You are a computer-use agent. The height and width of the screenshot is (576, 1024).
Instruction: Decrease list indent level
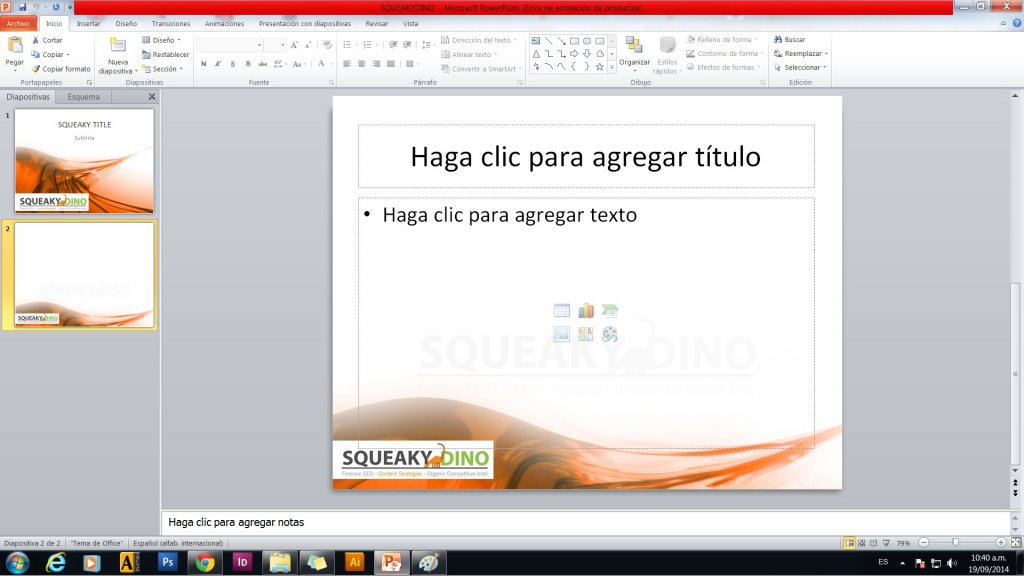(x=393, y=45)
